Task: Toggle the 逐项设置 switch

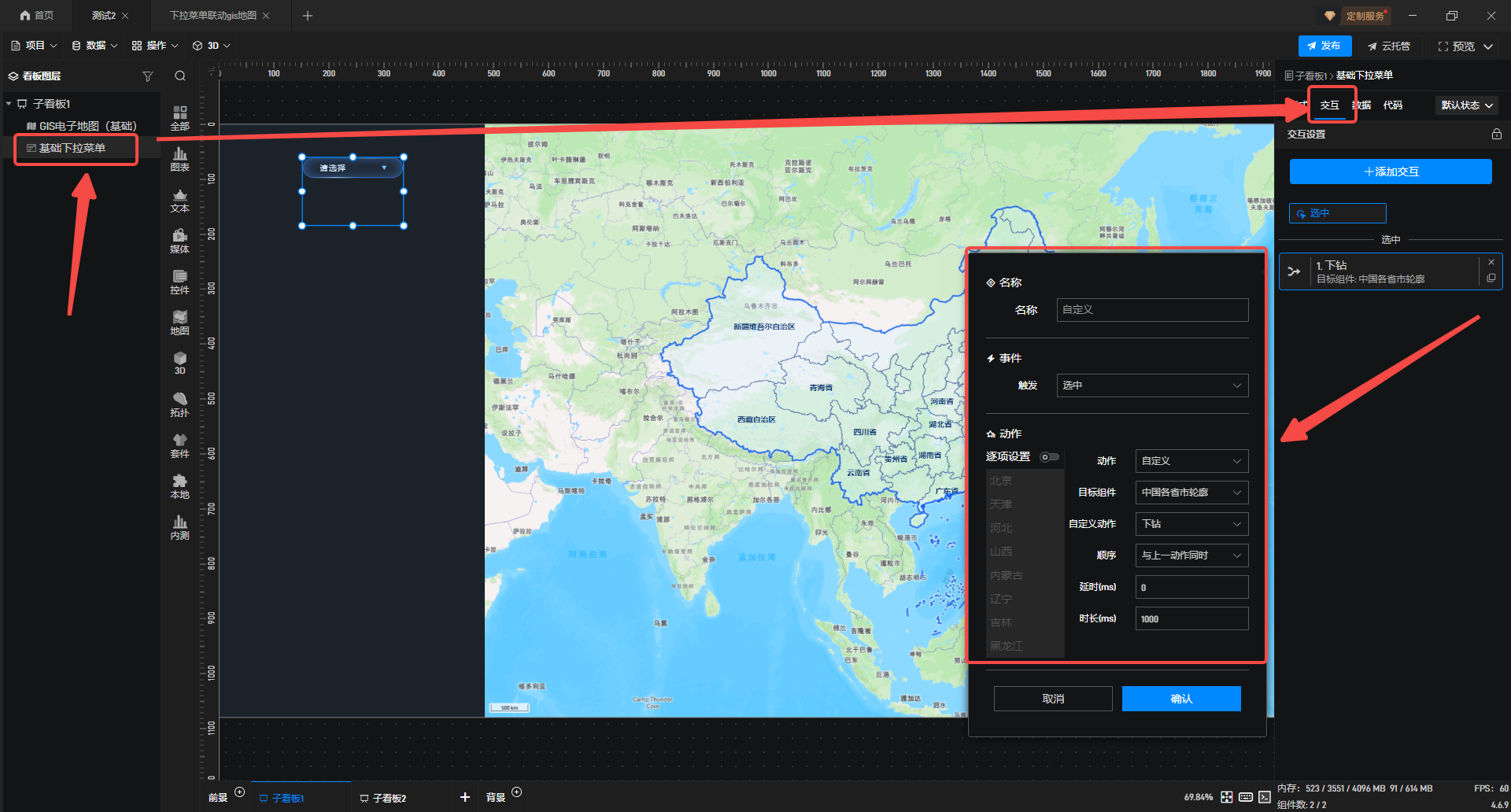Action: point(1049,457)
